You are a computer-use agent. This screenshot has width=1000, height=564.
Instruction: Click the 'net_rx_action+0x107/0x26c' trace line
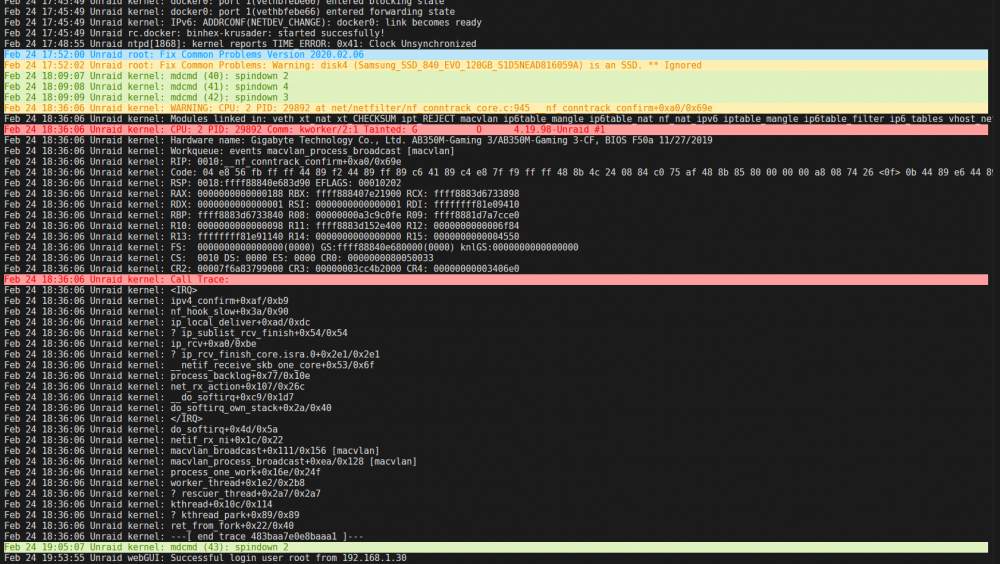tap(154, 387)
